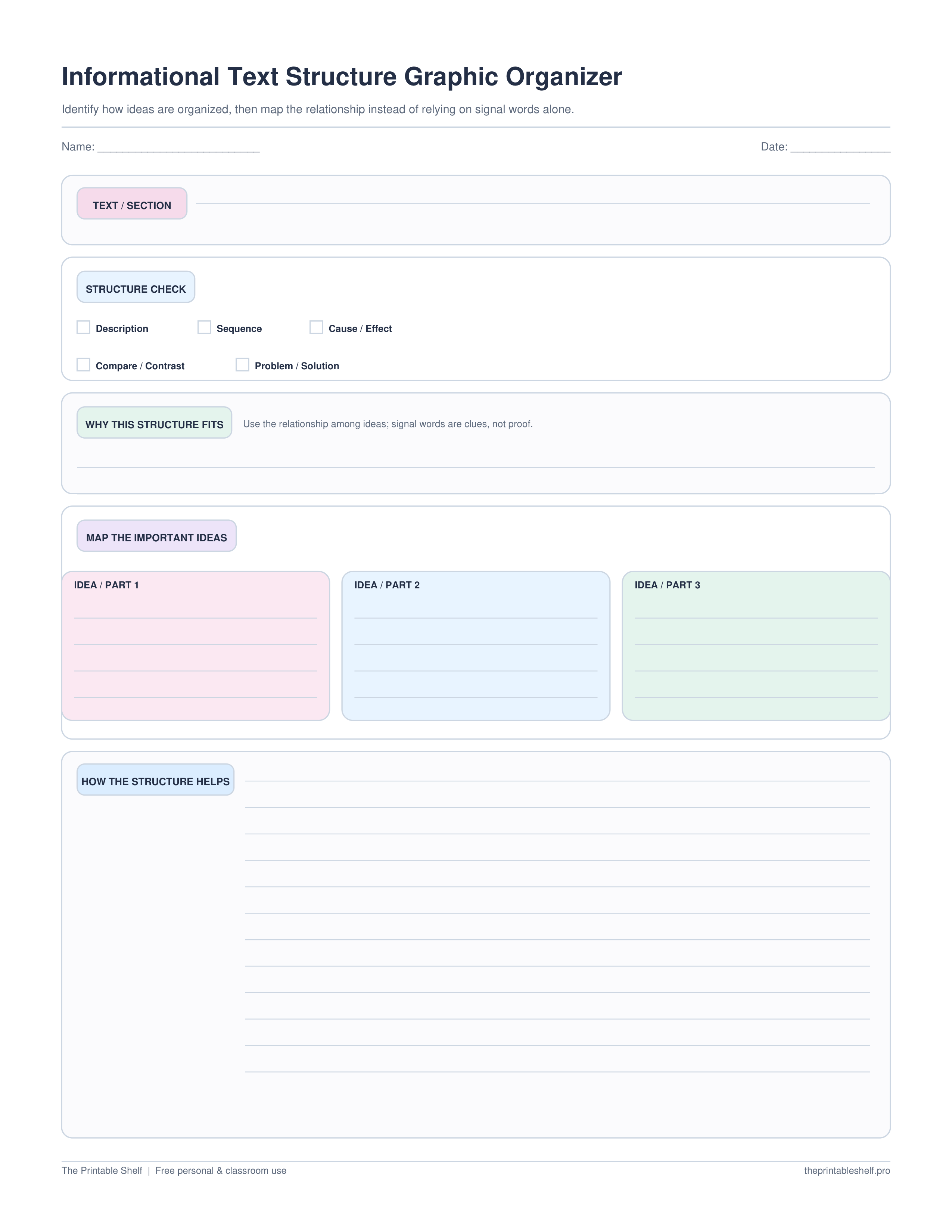Tick the Cause / Effect checkbox
The image size is (952, 1232).
click(316, 327)
